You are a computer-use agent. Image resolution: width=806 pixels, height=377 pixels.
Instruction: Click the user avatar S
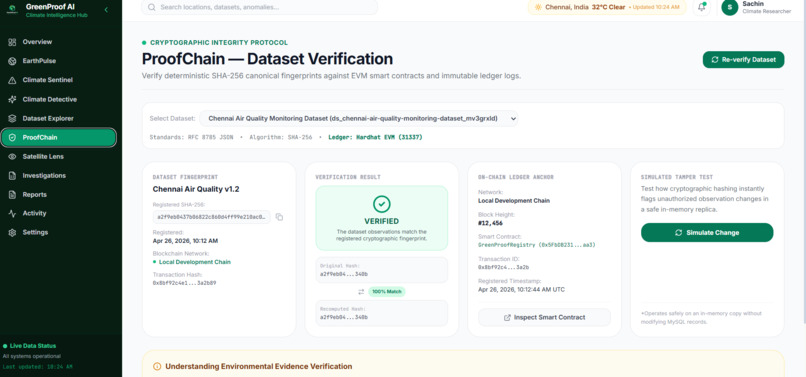click(729, 7)
